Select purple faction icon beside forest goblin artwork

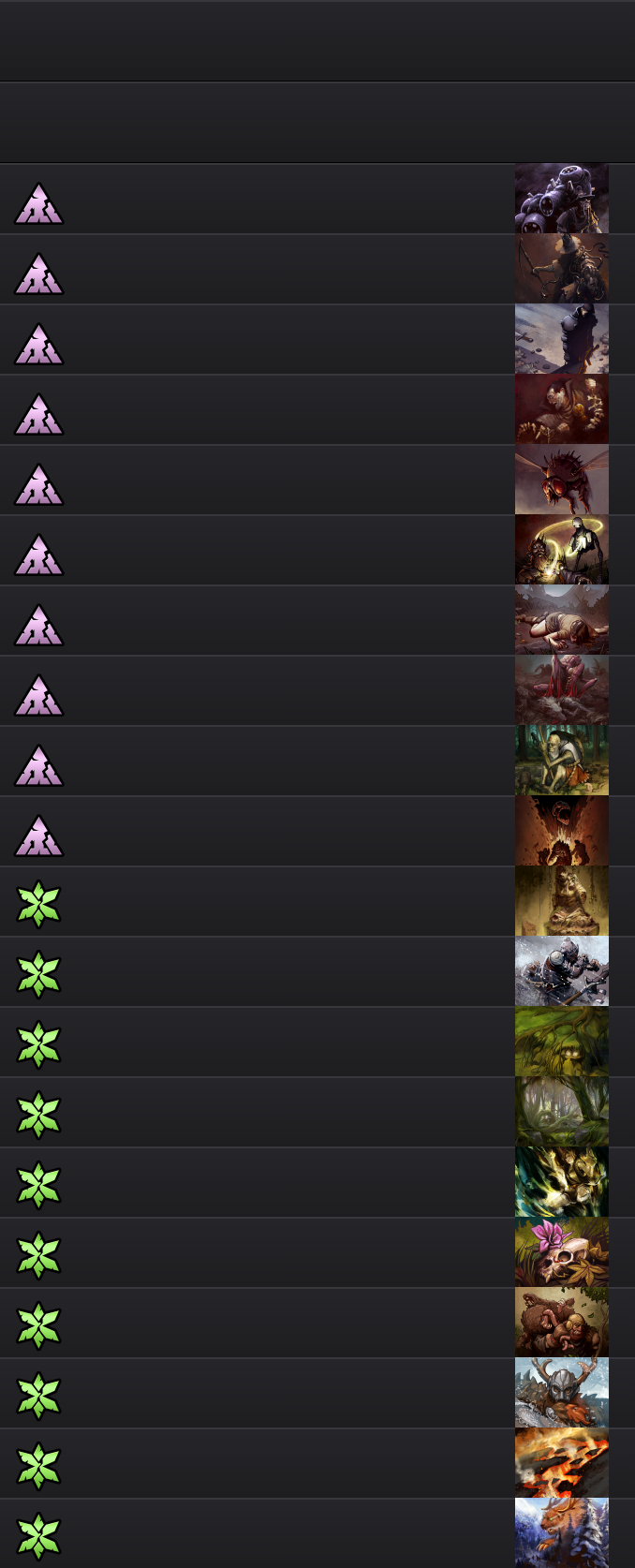tap(39, 766)
